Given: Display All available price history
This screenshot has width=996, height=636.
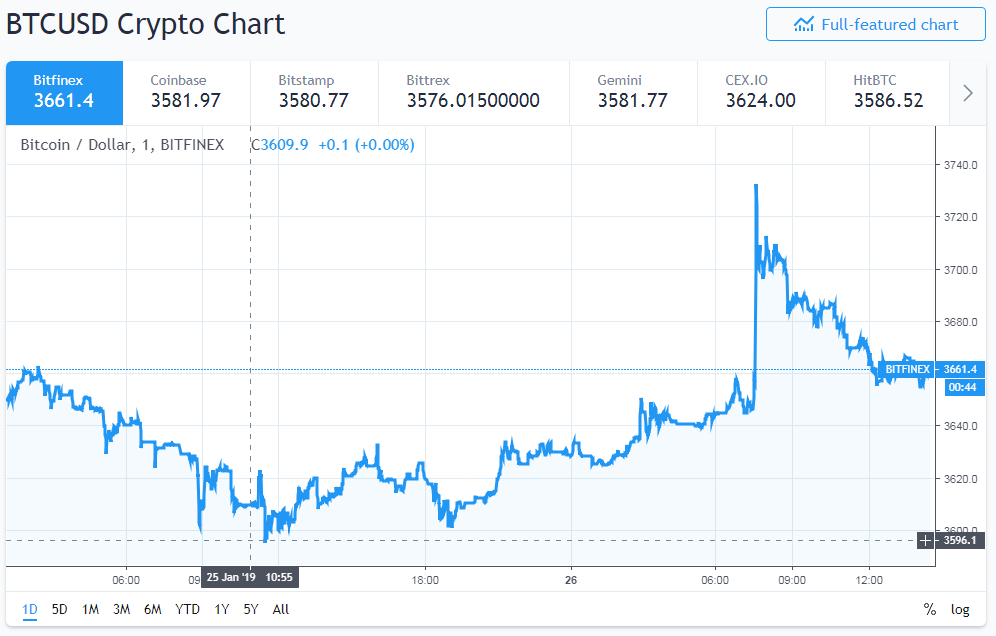Looking at the screenshot, I should click(281, 609).
